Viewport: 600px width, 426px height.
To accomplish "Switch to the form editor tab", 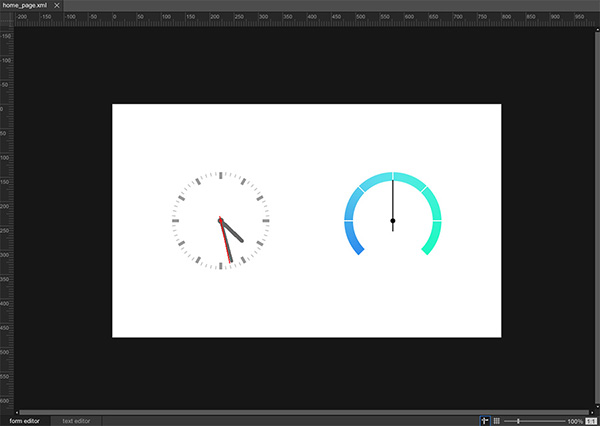I will tap(26, 421).
